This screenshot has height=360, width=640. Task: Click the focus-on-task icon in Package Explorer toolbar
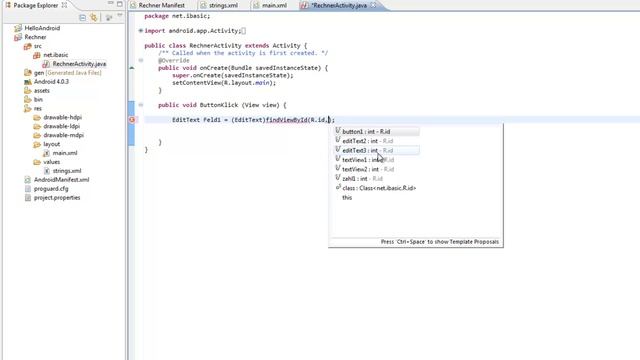pos(109,18)
